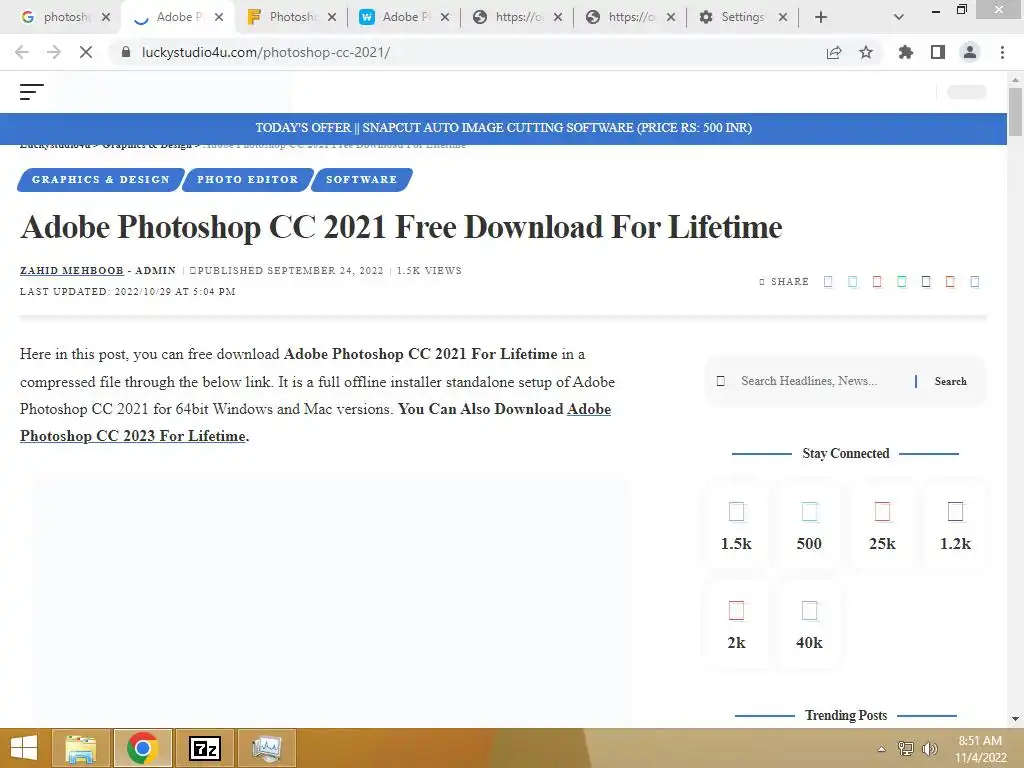
Task: Open the taskbar clock showing 8:51 AM
Action: (x=980, y=749)
